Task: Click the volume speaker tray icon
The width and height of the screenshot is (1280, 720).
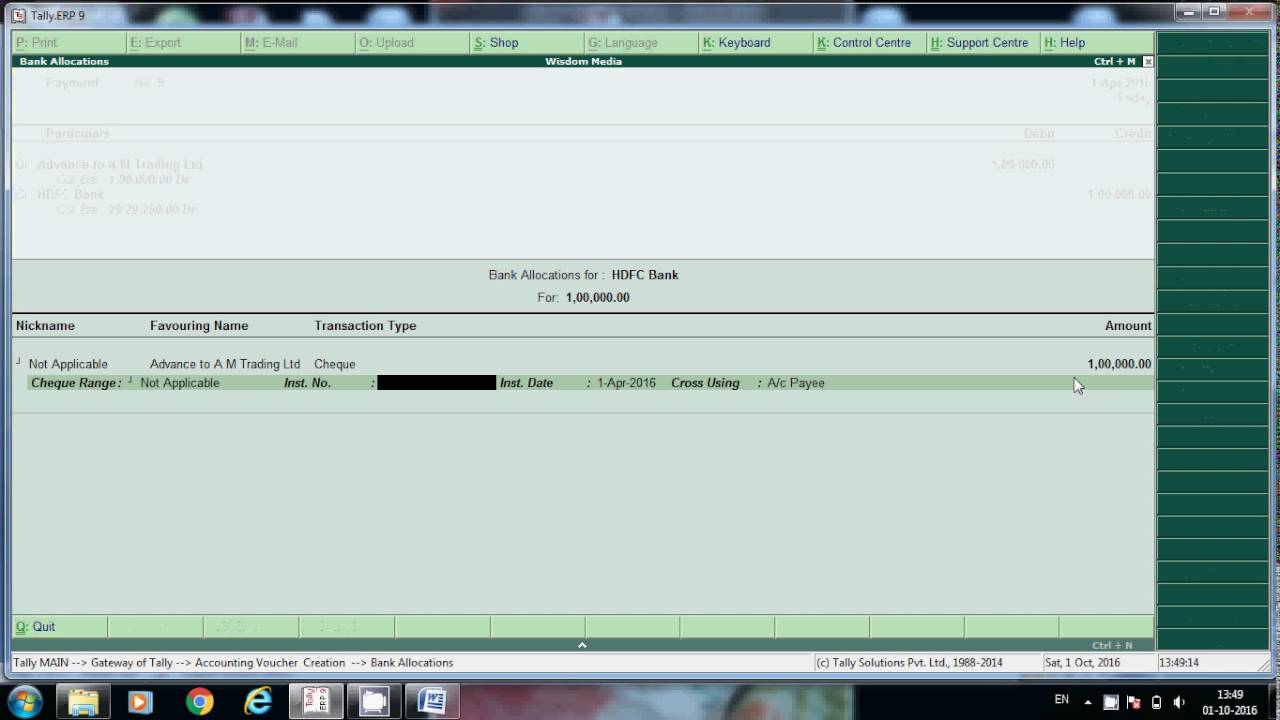Action: (1178, 702)
